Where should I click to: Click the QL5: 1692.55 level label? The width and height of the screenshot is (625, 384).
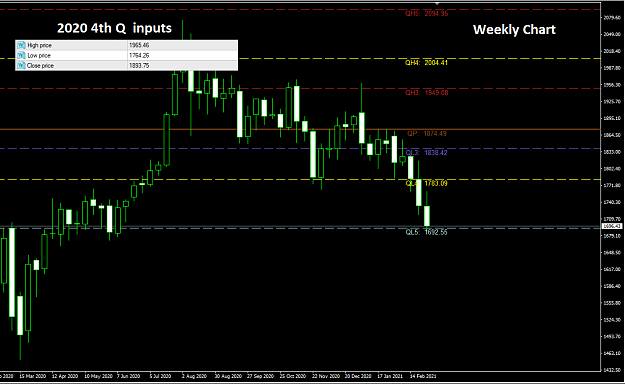tap(426, 232)
